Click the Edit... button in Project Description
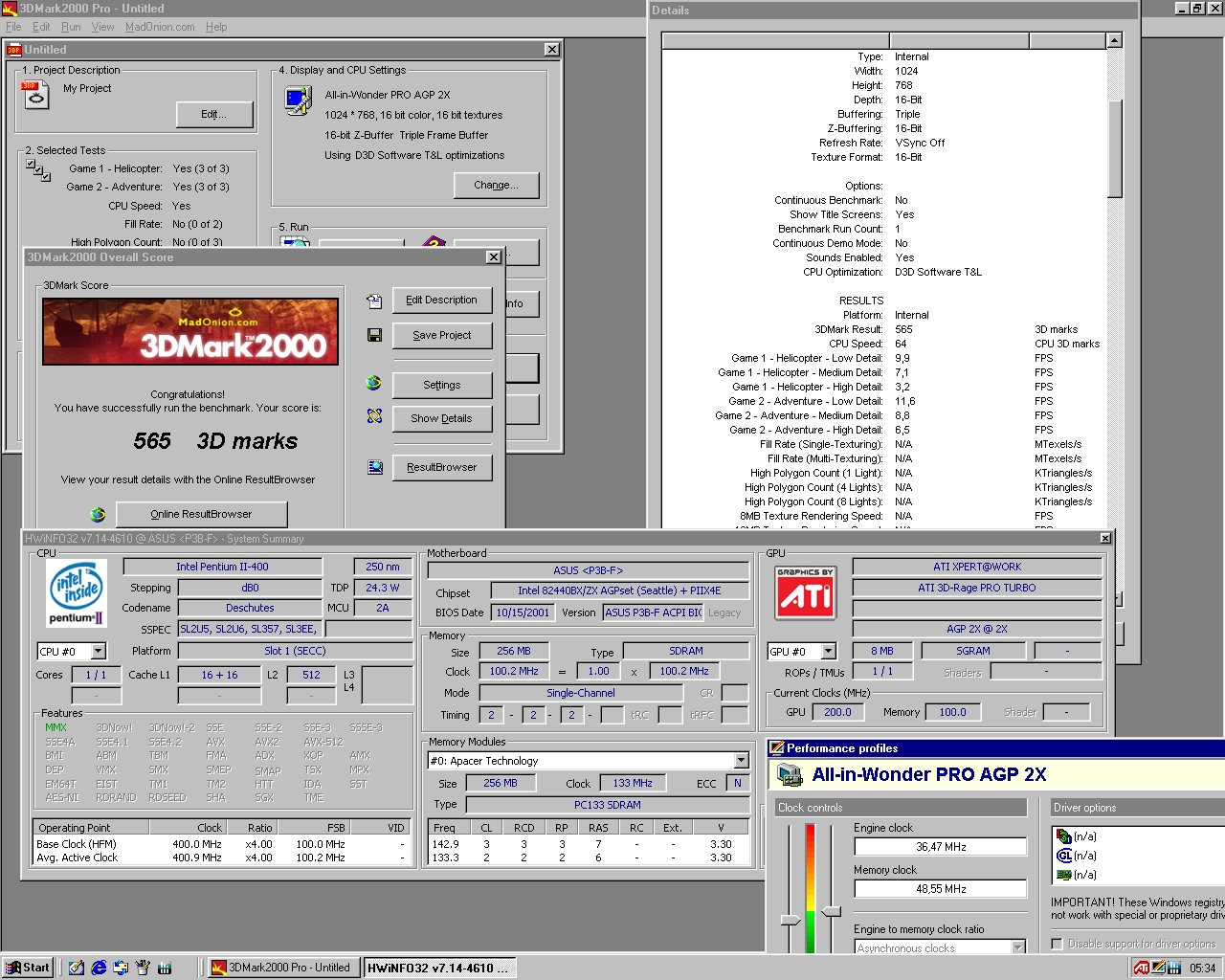Image resolution: width=1225 pixels, height=980 pixels. (x=214, y=115)
